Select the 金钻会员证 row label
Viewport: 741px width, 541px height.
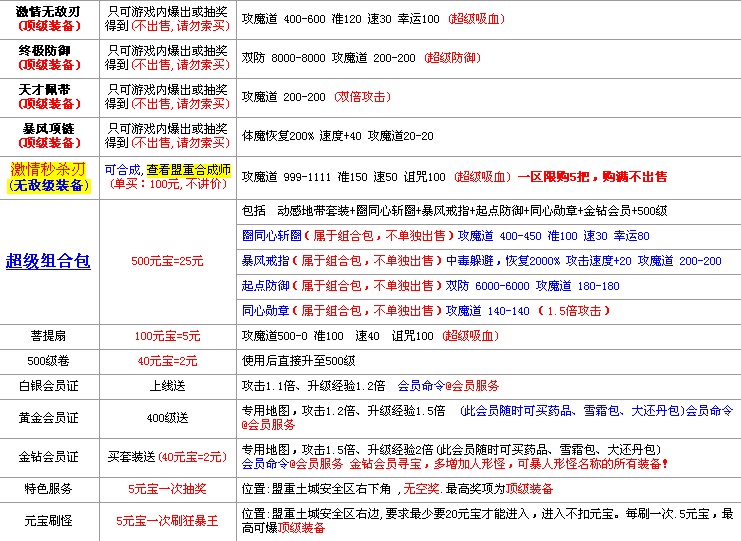(49, 456)
